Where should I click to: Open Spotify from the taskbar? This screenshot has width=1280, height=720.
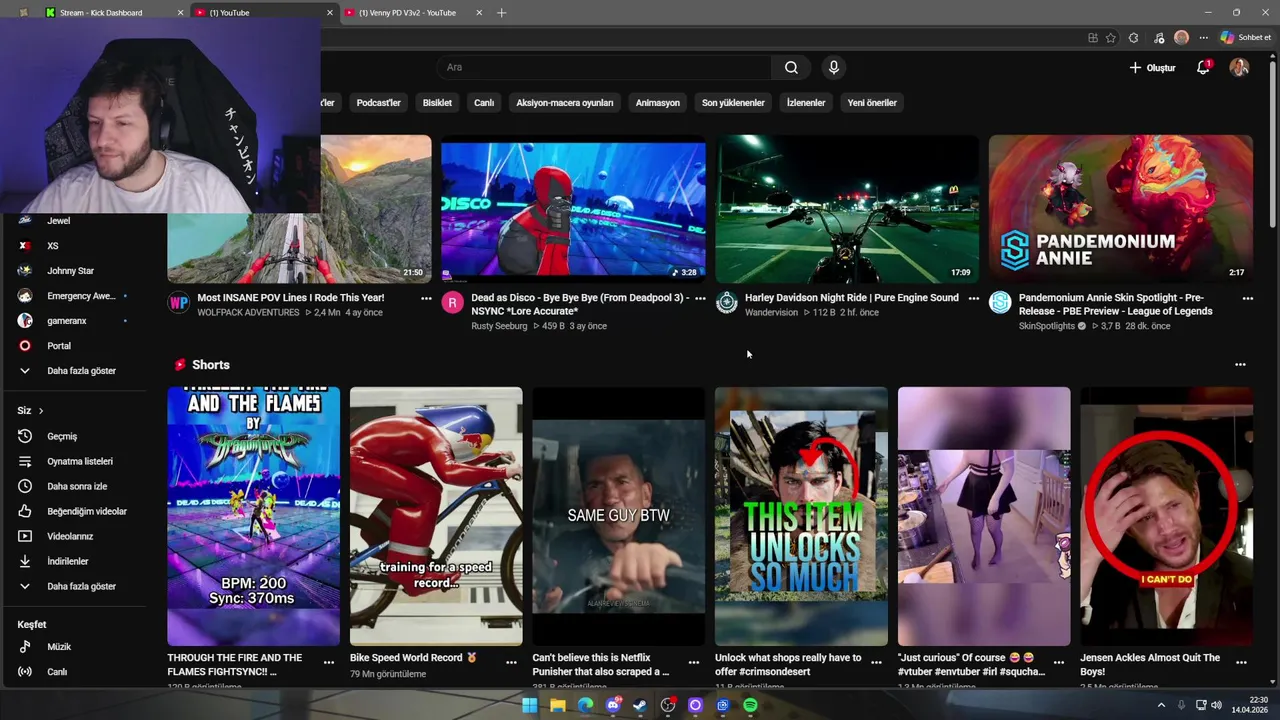click(750, 705)
